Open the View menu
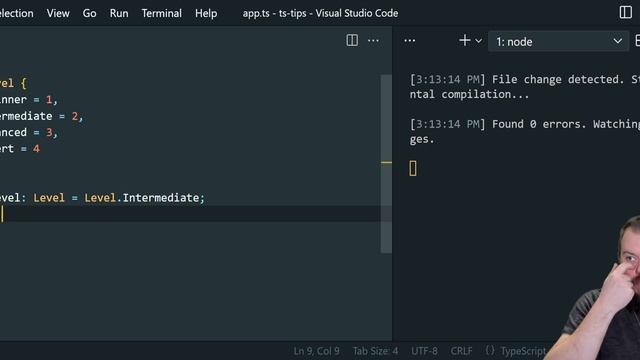This screenshot has width=640, height=360. [x=58, y=13]
